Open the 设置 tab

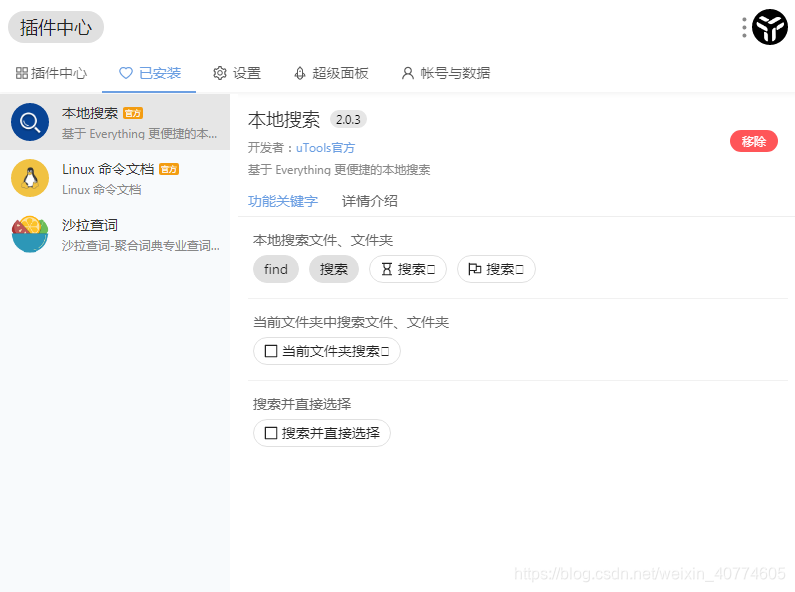[x=237, y=73]
